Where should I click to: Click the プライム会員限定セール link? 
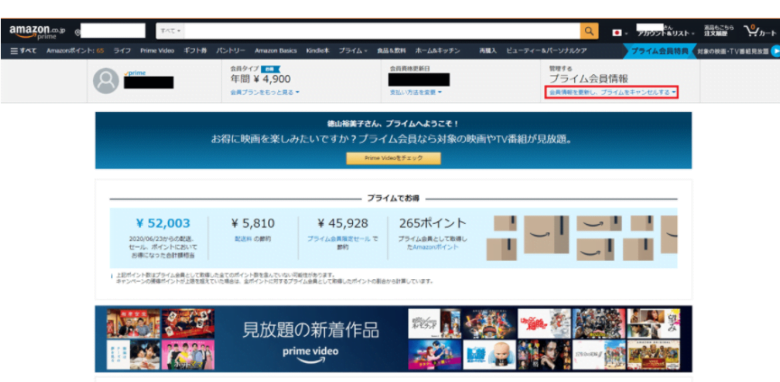(338, 239)
